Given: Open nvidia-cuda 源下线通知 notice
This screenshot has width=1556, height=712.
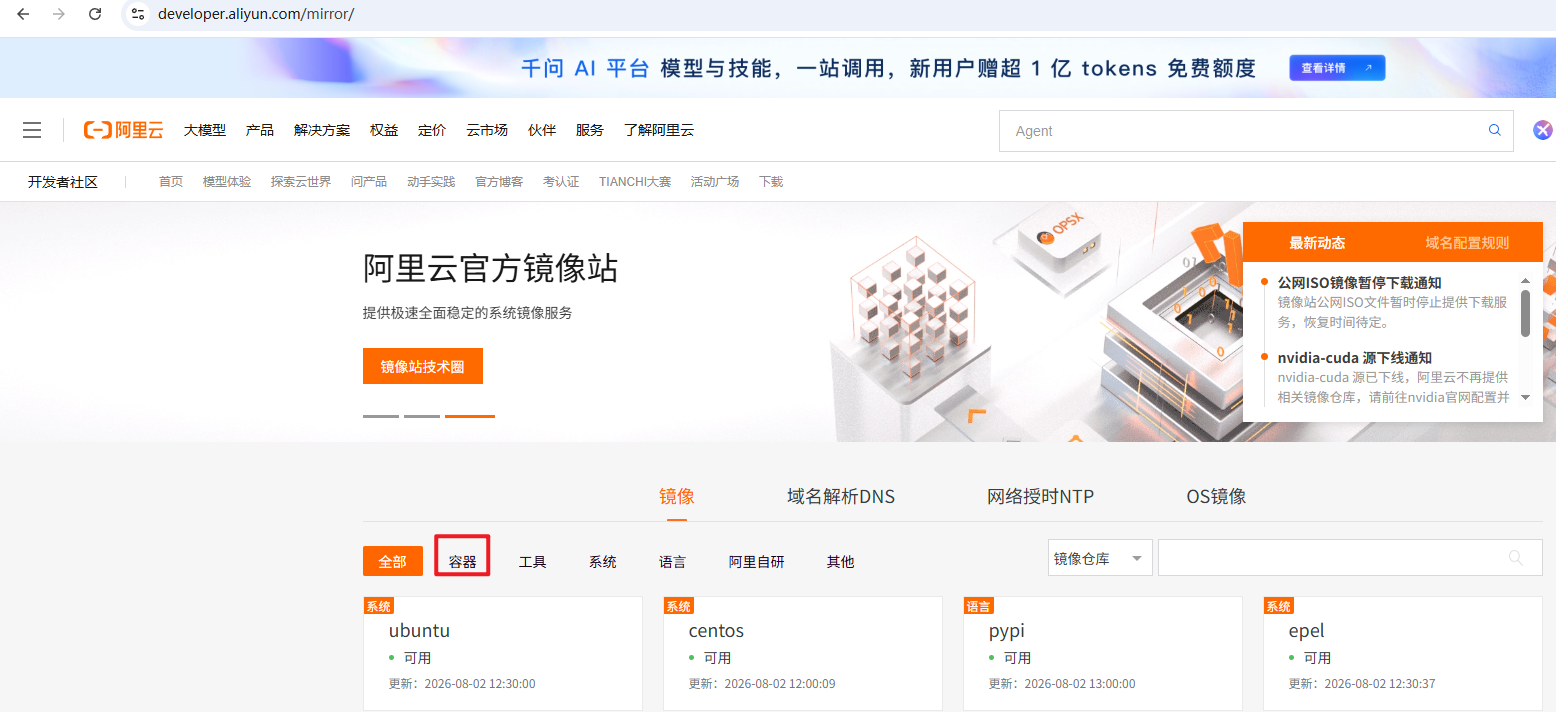Looking at the screenshot, I should [x=1354, y=358].
